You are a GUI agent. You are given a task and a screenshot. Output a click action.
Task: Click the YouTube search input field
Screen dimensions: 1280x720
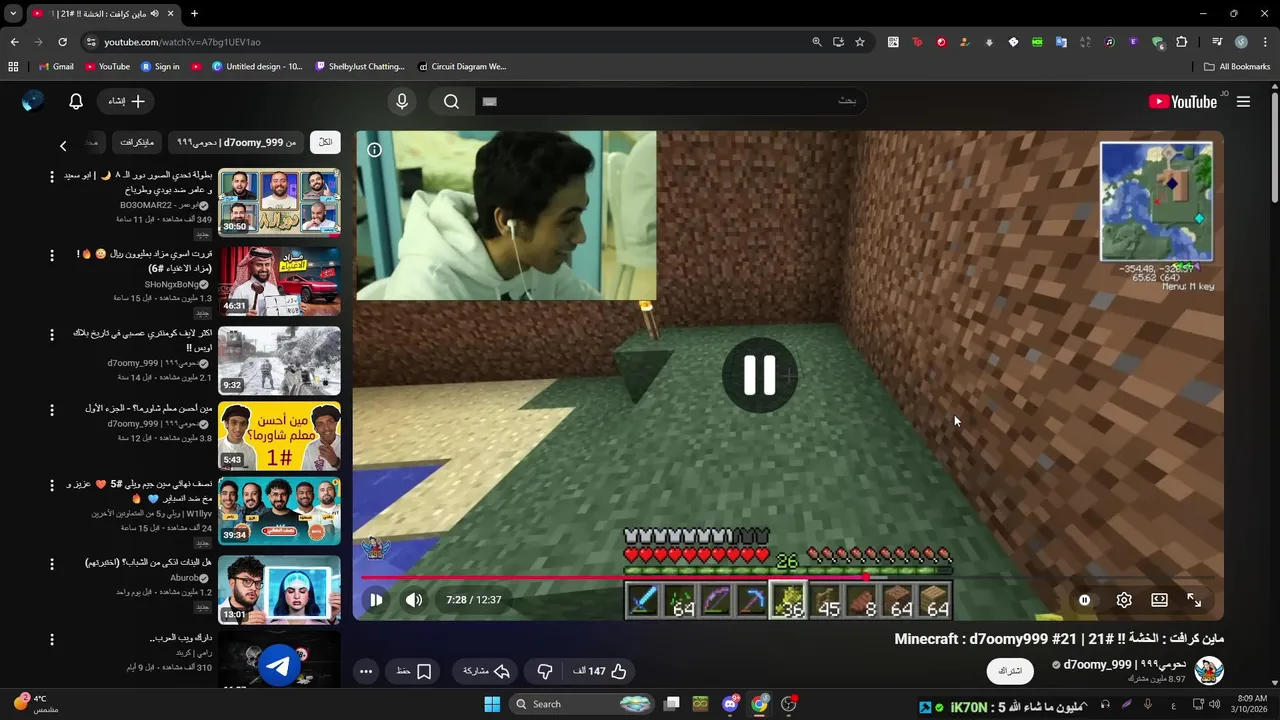(x=670, y=101)
